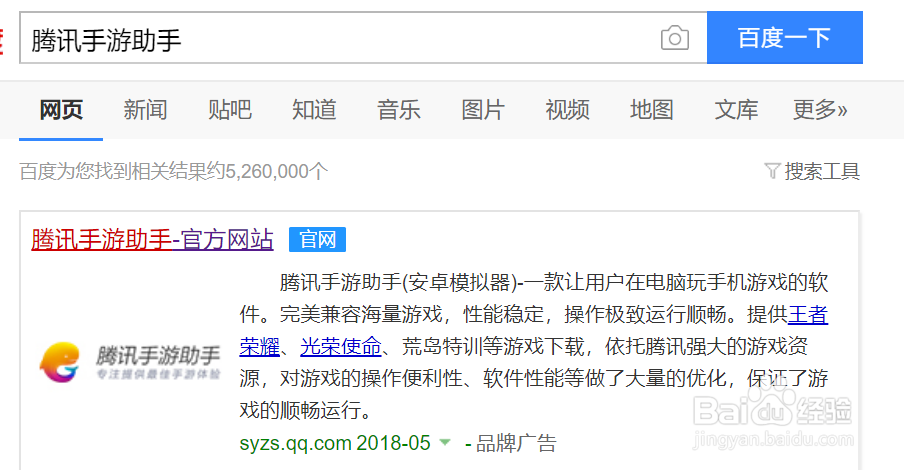Go to the 知道 tab
The width and height of the screenshot is (904, 470).
314,110
